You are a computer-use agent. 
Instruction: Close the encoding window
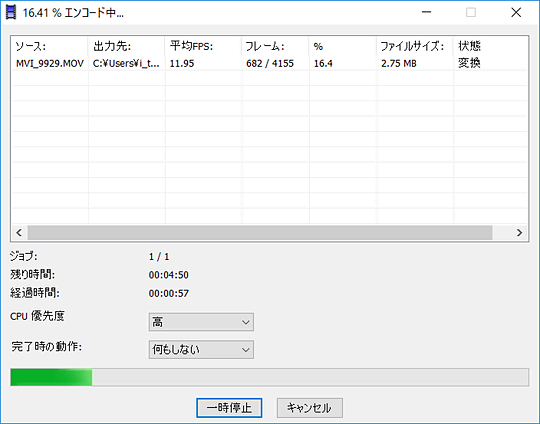tap(516, 13)
